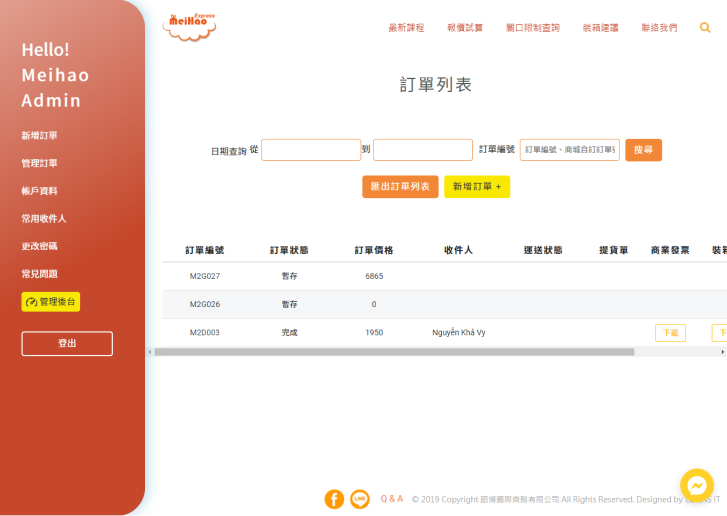Click the horizontal table scrollbar
The width and height of the screenshot is (727, 516).
point(394,352)
